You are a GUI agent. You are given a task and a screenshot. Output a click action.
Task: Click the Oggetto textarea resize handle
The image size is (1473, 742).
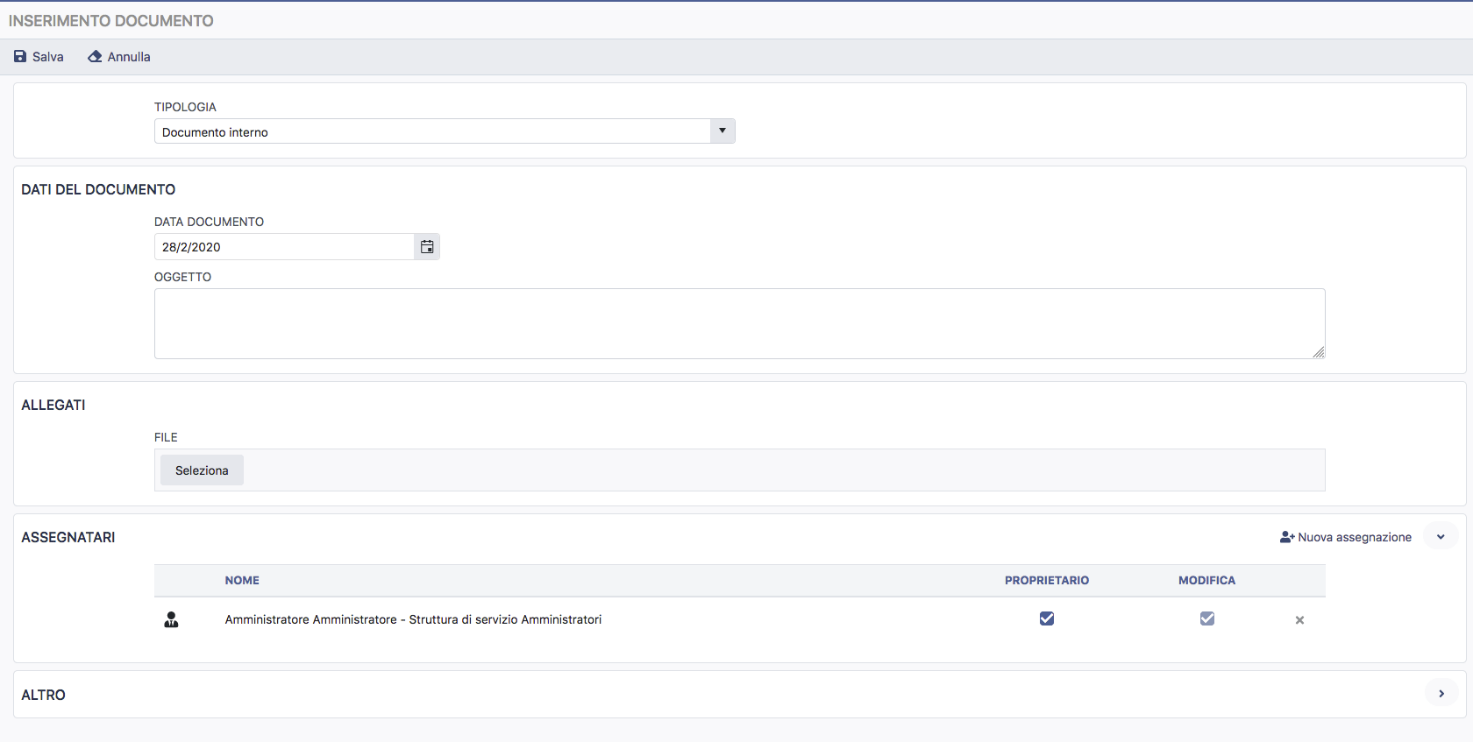click(1318, 351)
